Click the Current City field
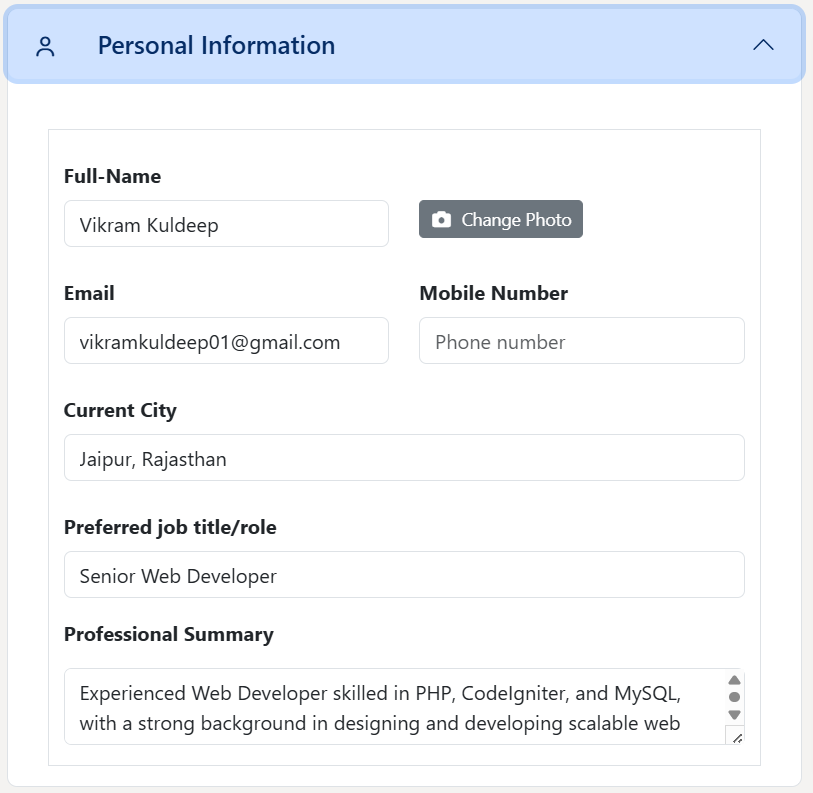This screenshot has width=813, height=793. (x=404, y=458)
